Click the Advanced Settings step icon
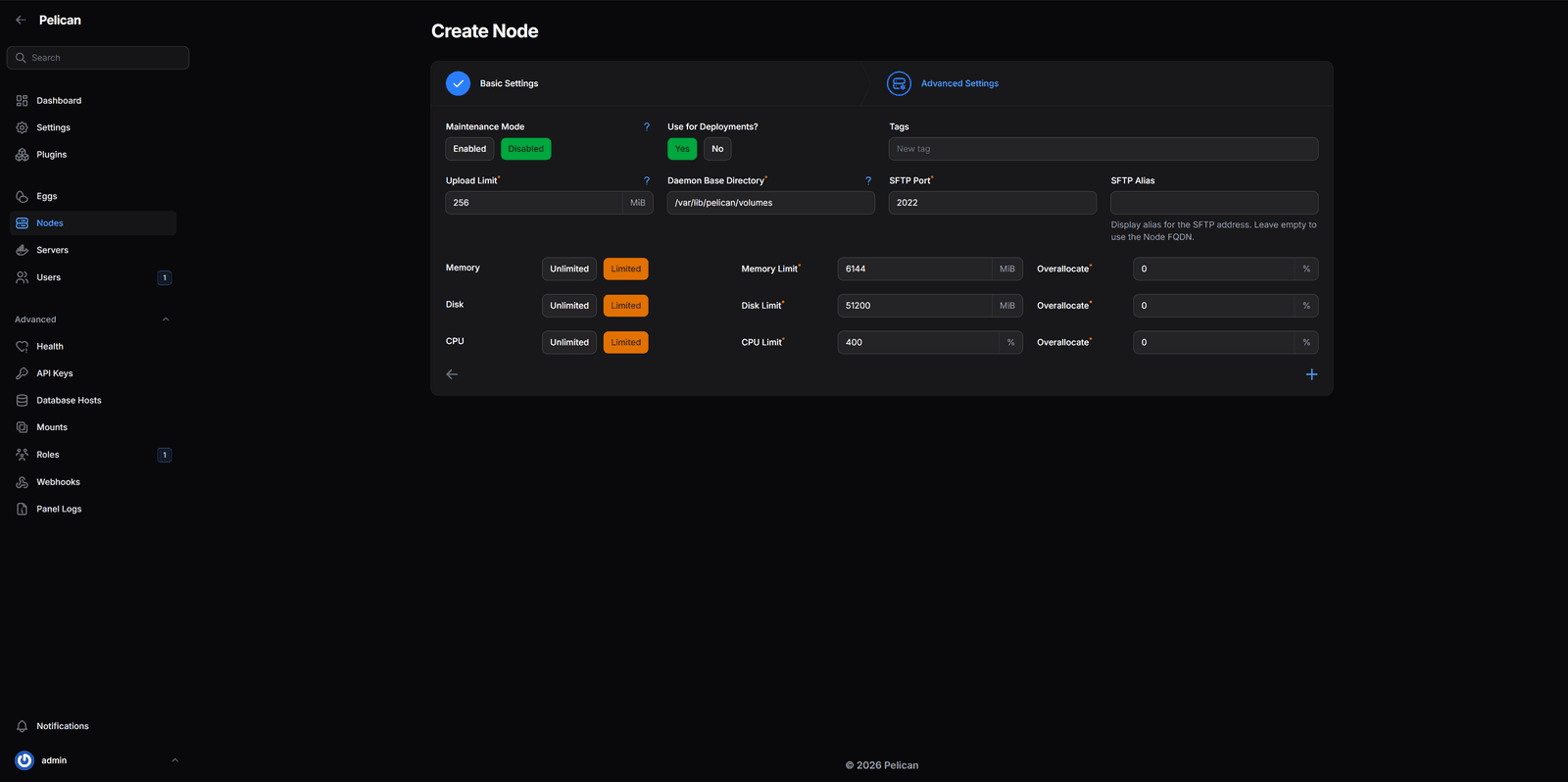The image size is (1568, 782). click(x=899, y=83)
